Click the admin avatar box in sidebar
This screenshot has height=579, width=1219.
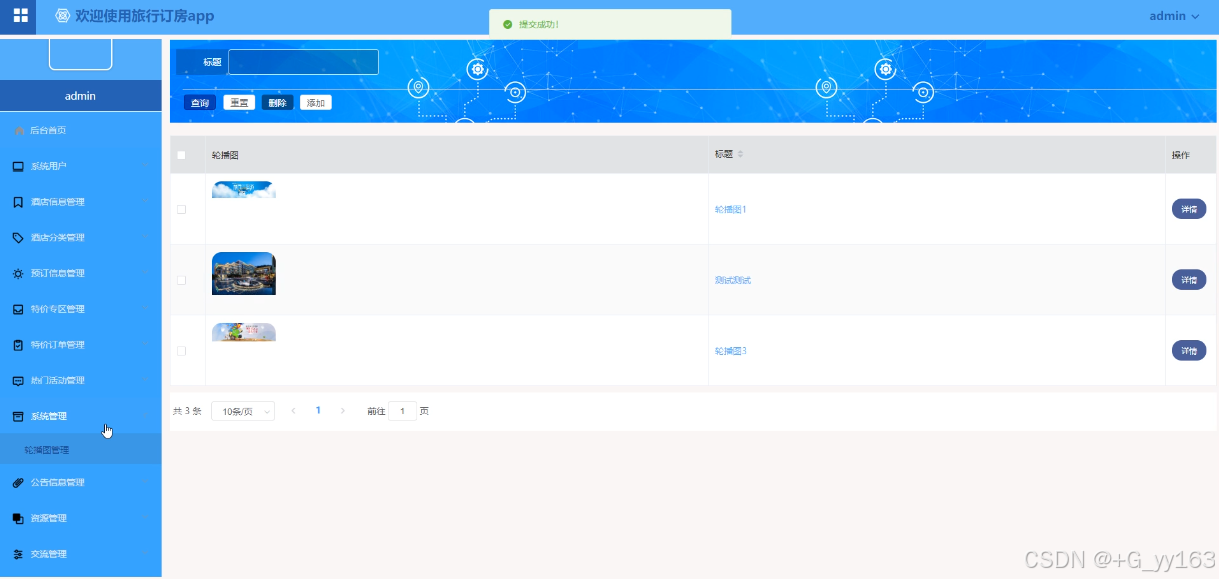[x=81, y=54]
